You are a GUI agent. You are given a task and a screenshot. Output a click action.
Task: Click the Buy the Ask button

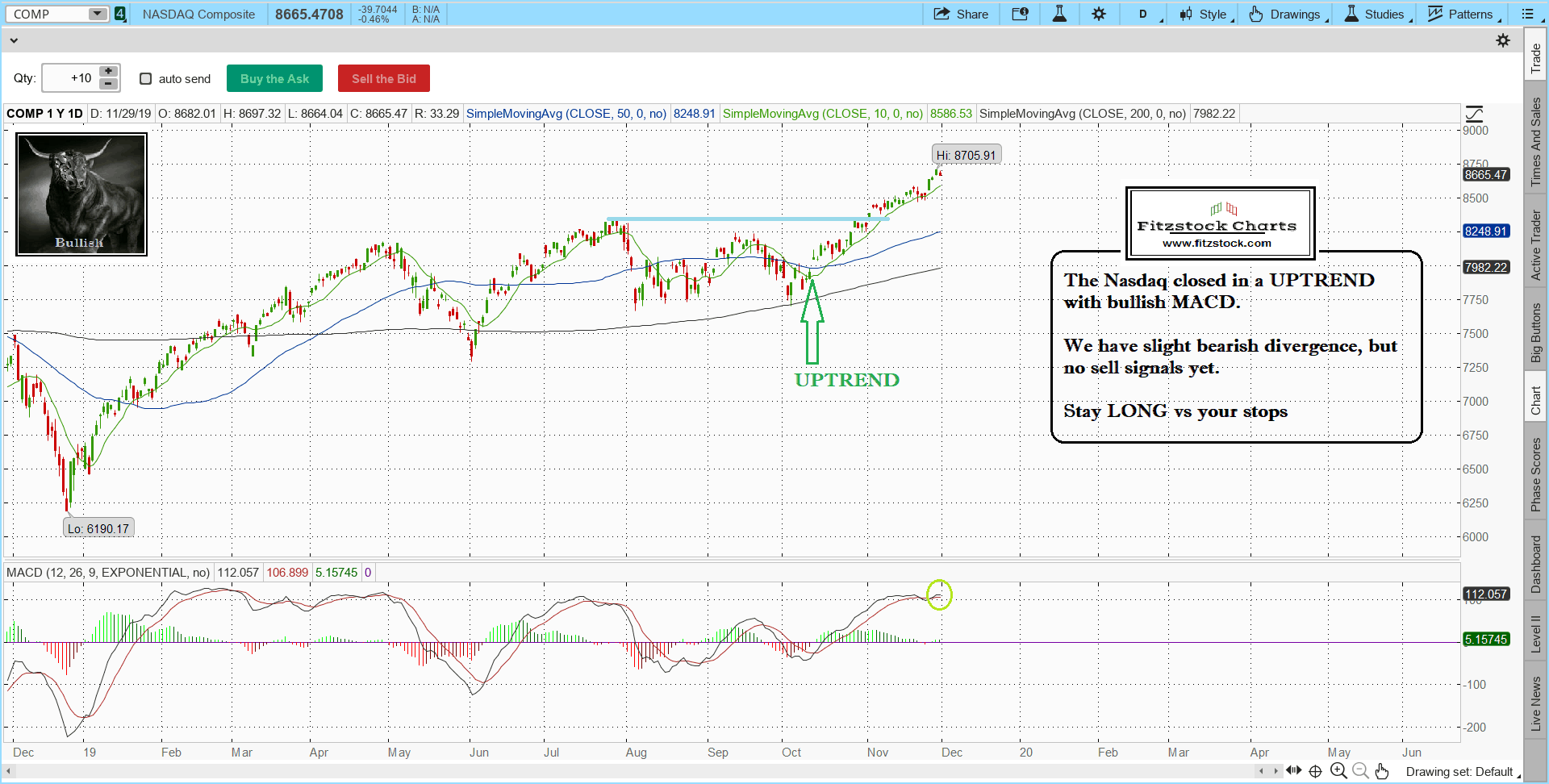(x=274, y=79)
